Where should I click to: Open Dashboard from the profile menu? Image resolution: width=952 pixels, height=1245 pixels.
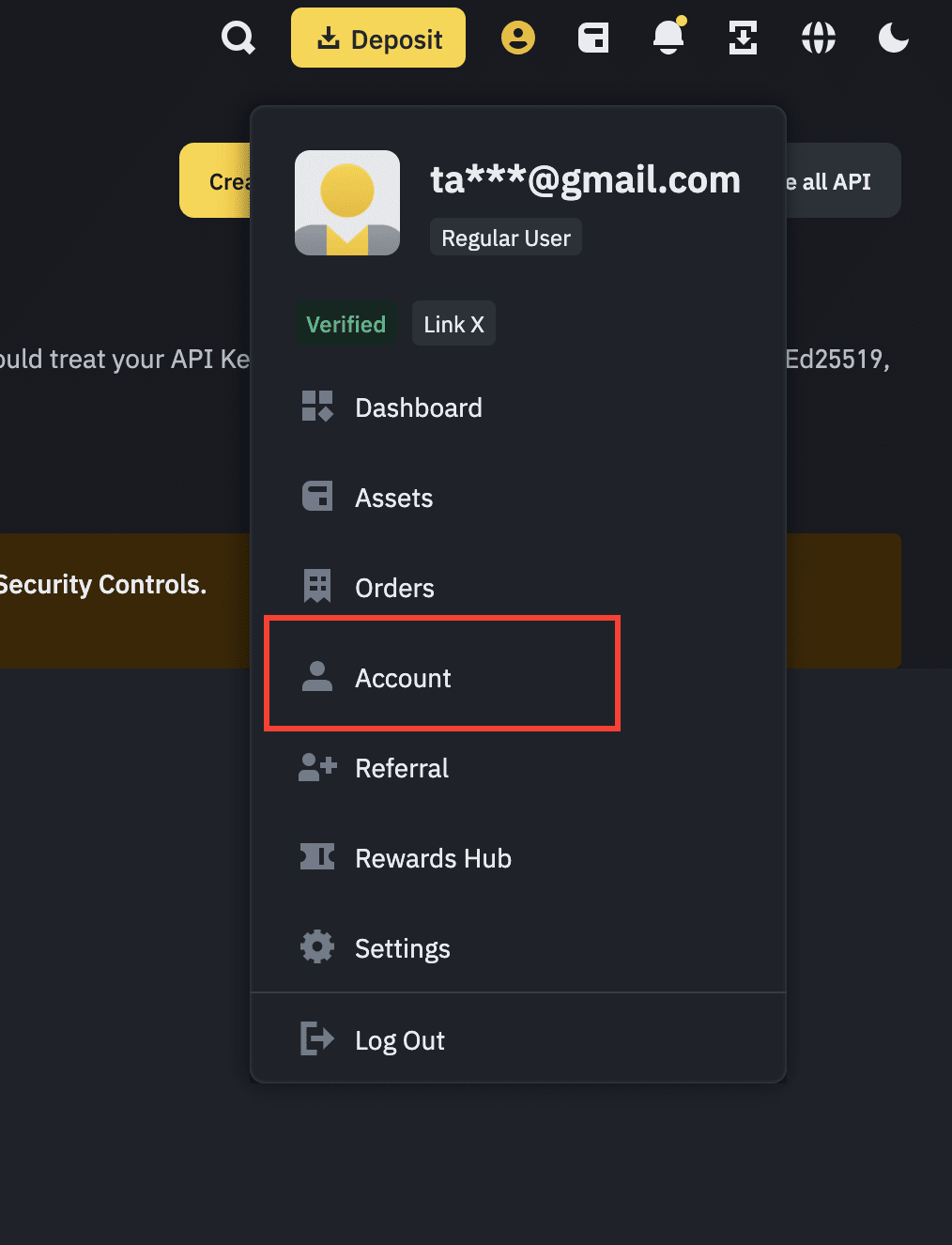pyautogui.click(x=418, y=407)
